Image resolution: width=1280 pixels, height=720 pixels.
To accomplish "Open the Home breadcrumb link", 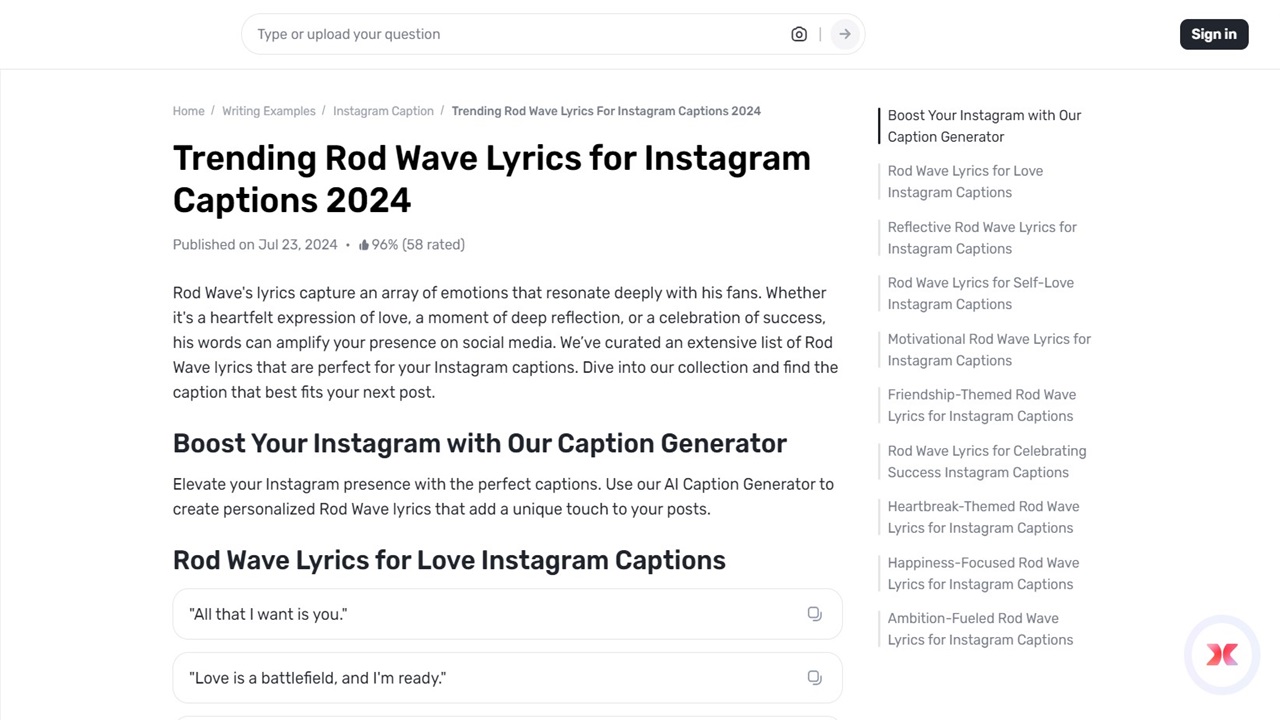I will [188, 111].
